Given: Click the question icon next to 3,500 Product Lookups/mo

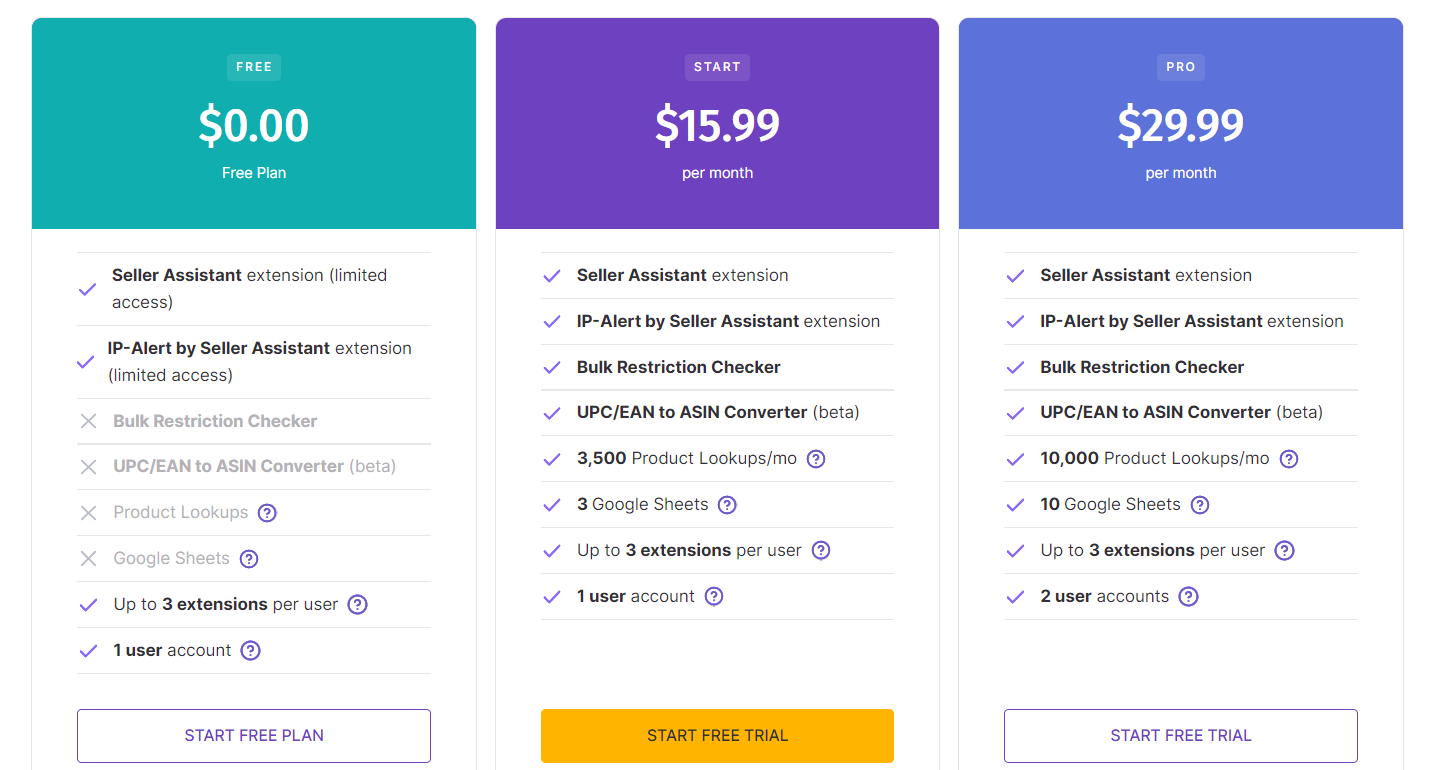Looking at the screenshot, I should click(x=815, y=458).
